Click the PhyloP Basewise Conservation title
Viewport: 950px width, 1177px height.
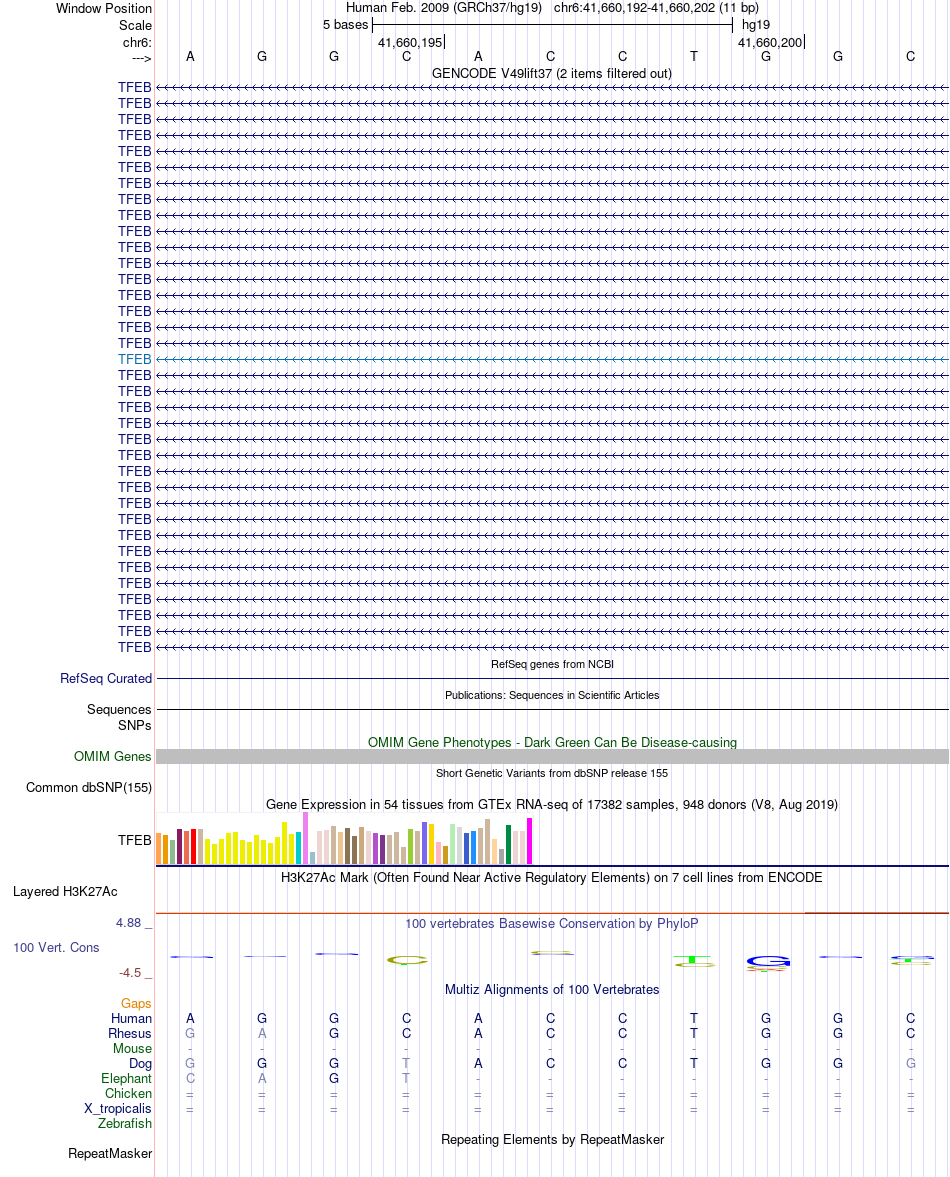[x=552, y=923]
